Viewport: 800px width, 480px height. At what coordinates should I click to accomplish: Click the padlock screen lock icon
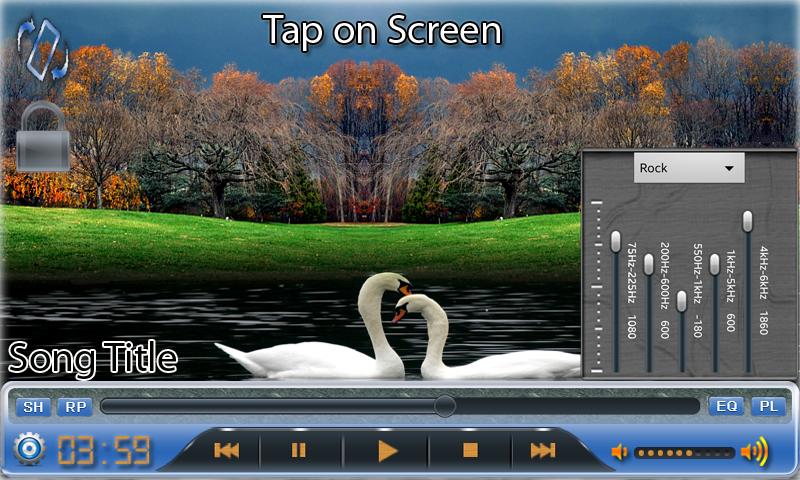click(x=43, y=140)
